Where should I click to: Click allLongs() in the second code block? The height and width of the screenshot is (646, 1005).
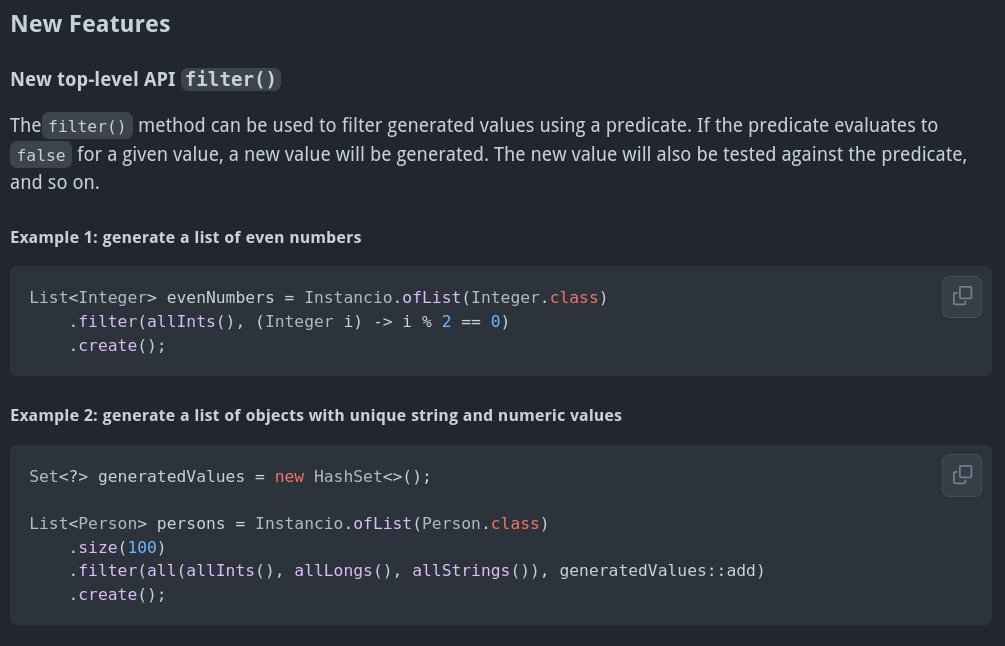[343, 570]
